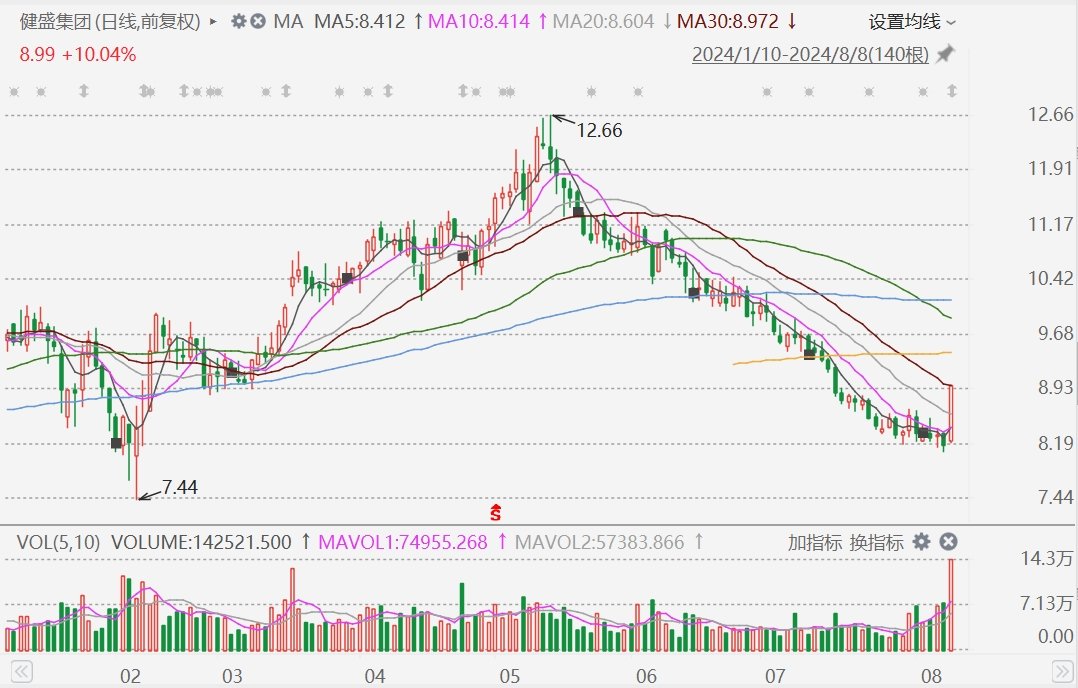Viewport: 1078px width, 688px height.
Task: Click the red S marker above 05
Action: tap(496, 512)
